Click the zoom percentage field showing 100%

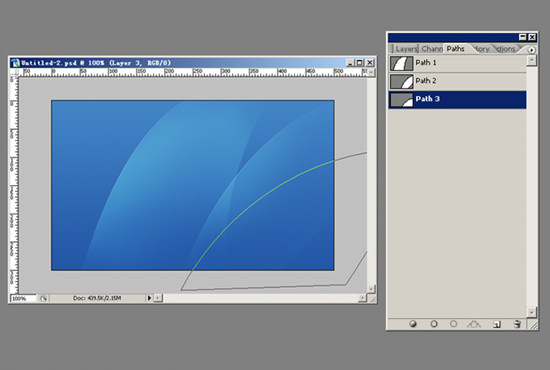pos(23,298)
